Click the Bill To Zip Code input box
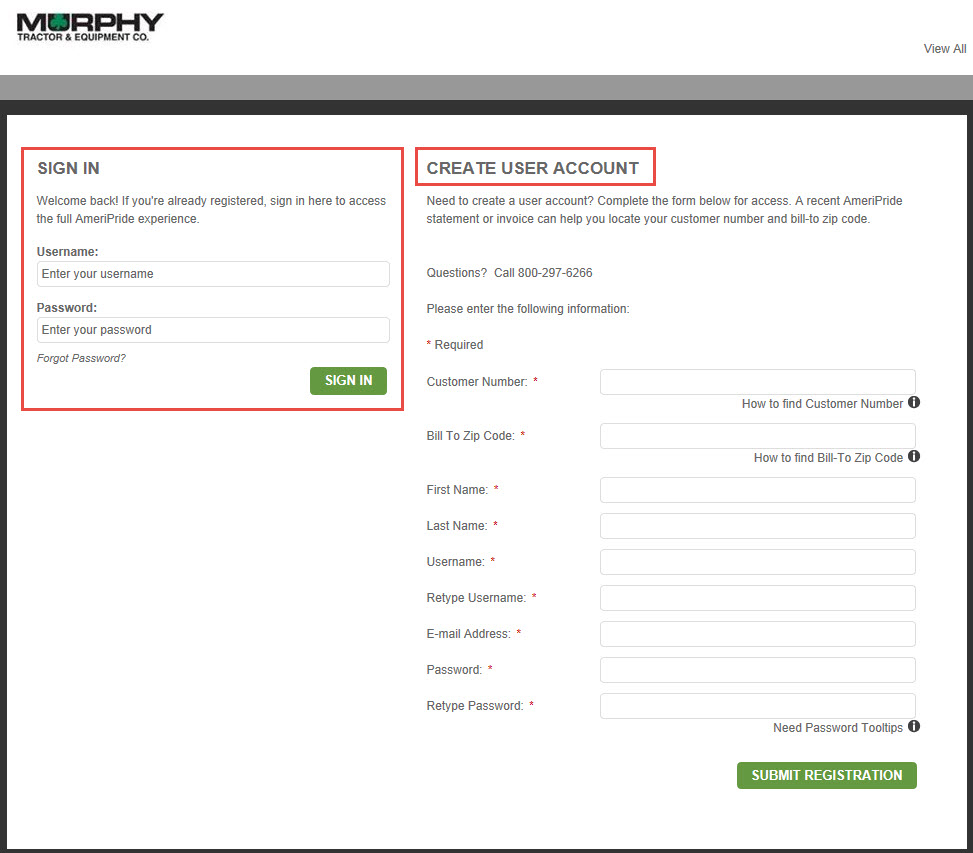973x853 pixels. [x=757, y=436]
